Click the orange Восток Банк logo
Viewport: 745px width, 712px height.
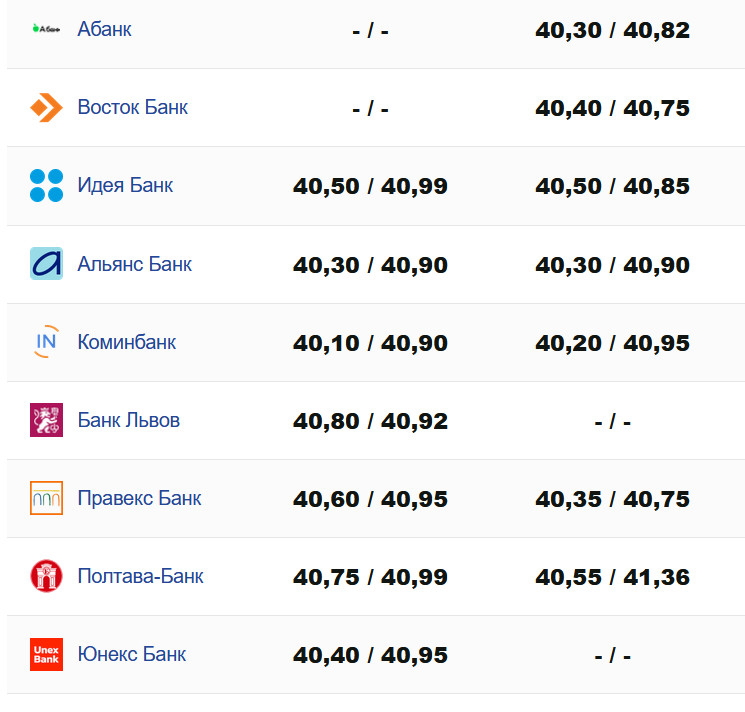pyautogui.click(x=46, y=107)
